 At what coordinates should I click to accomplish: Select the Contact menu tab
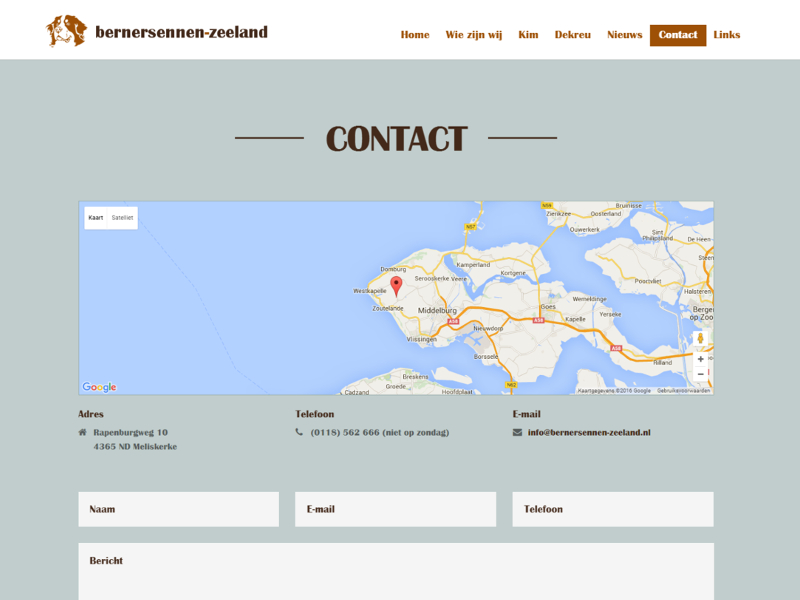678,35
